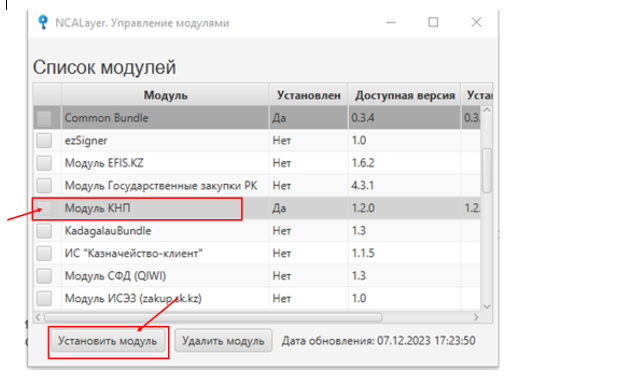
Task: Sort by the Установлен column header
Action: coord(309,95)
